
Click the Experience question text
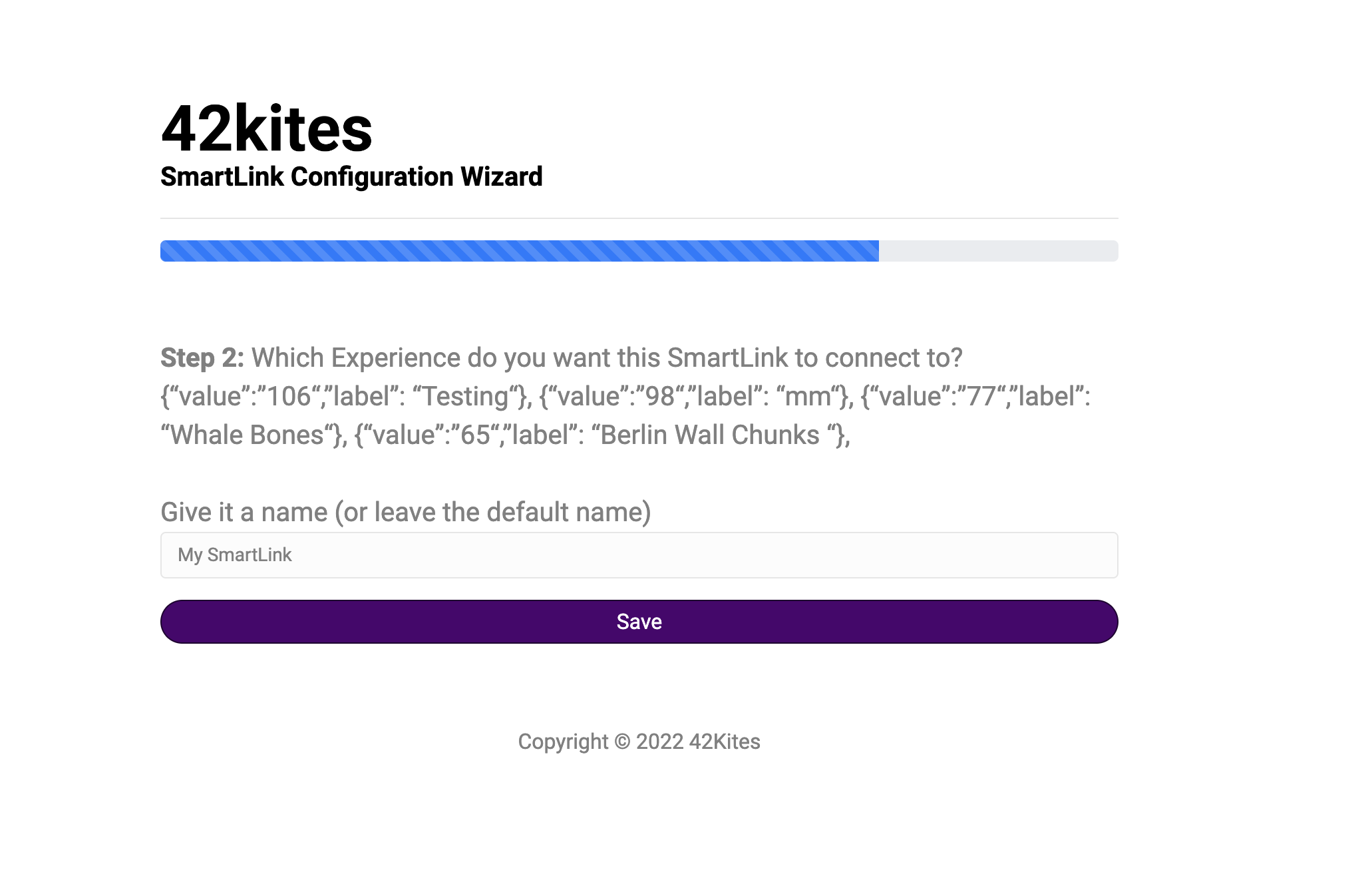(x=607, y=358)
